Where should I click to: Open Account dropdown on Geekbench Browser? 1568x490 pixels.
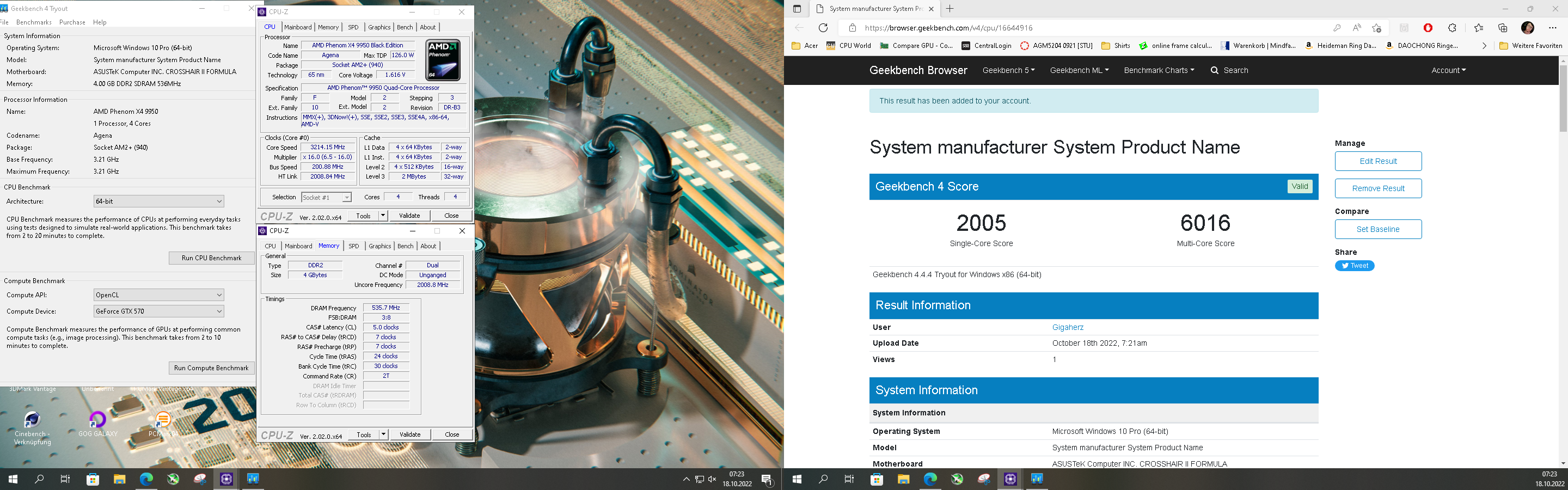click(x=1449, y=70)
